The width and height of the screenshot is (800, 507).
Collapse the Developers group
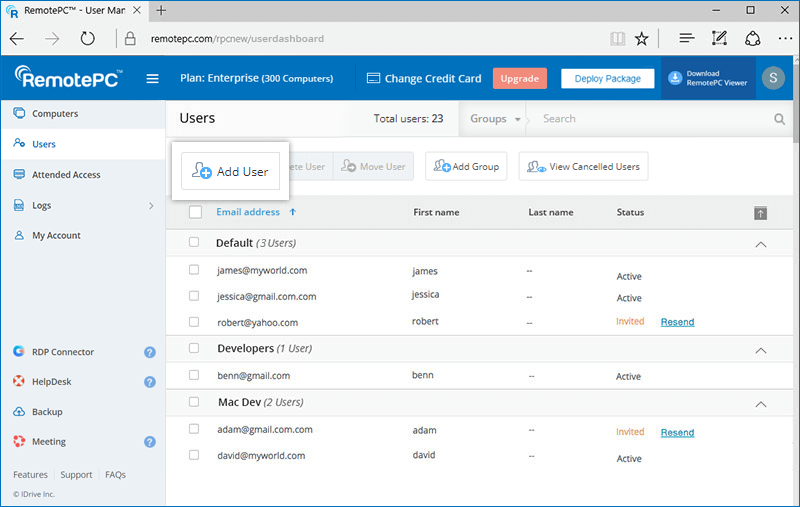[761, 350]
